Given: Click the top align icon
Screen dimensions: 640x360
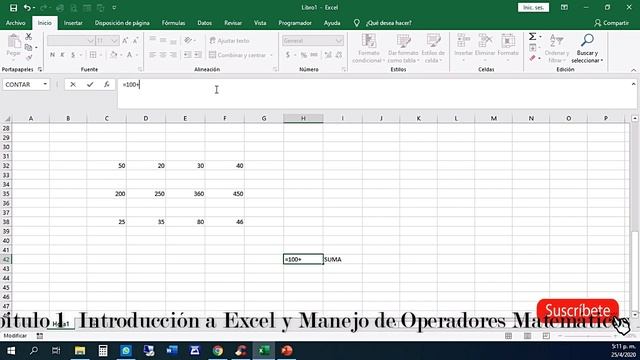Looking at the screenshot, I should click(x=152, y=40).
